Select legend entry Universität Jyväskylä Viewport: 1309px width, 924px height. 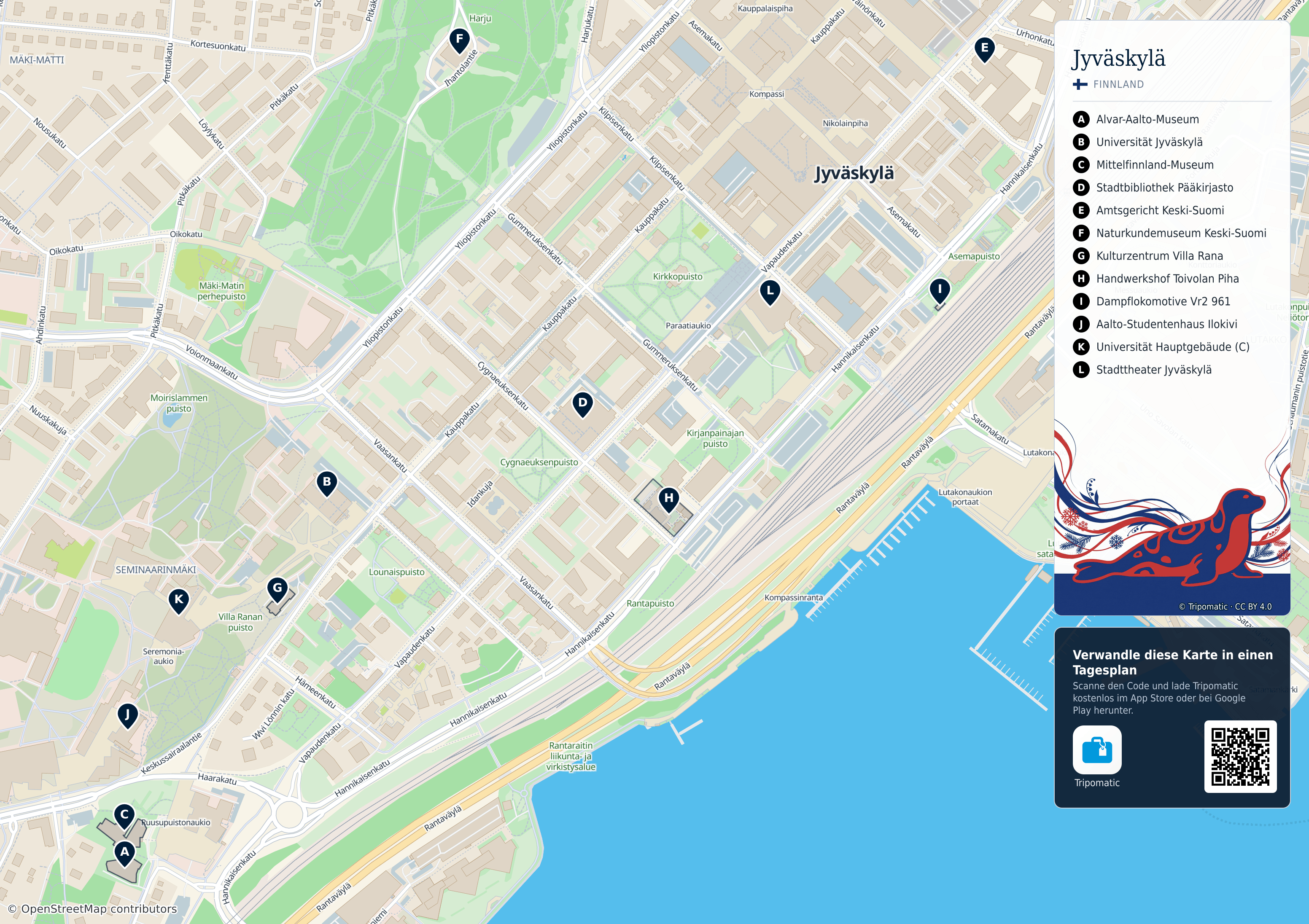1149,142
